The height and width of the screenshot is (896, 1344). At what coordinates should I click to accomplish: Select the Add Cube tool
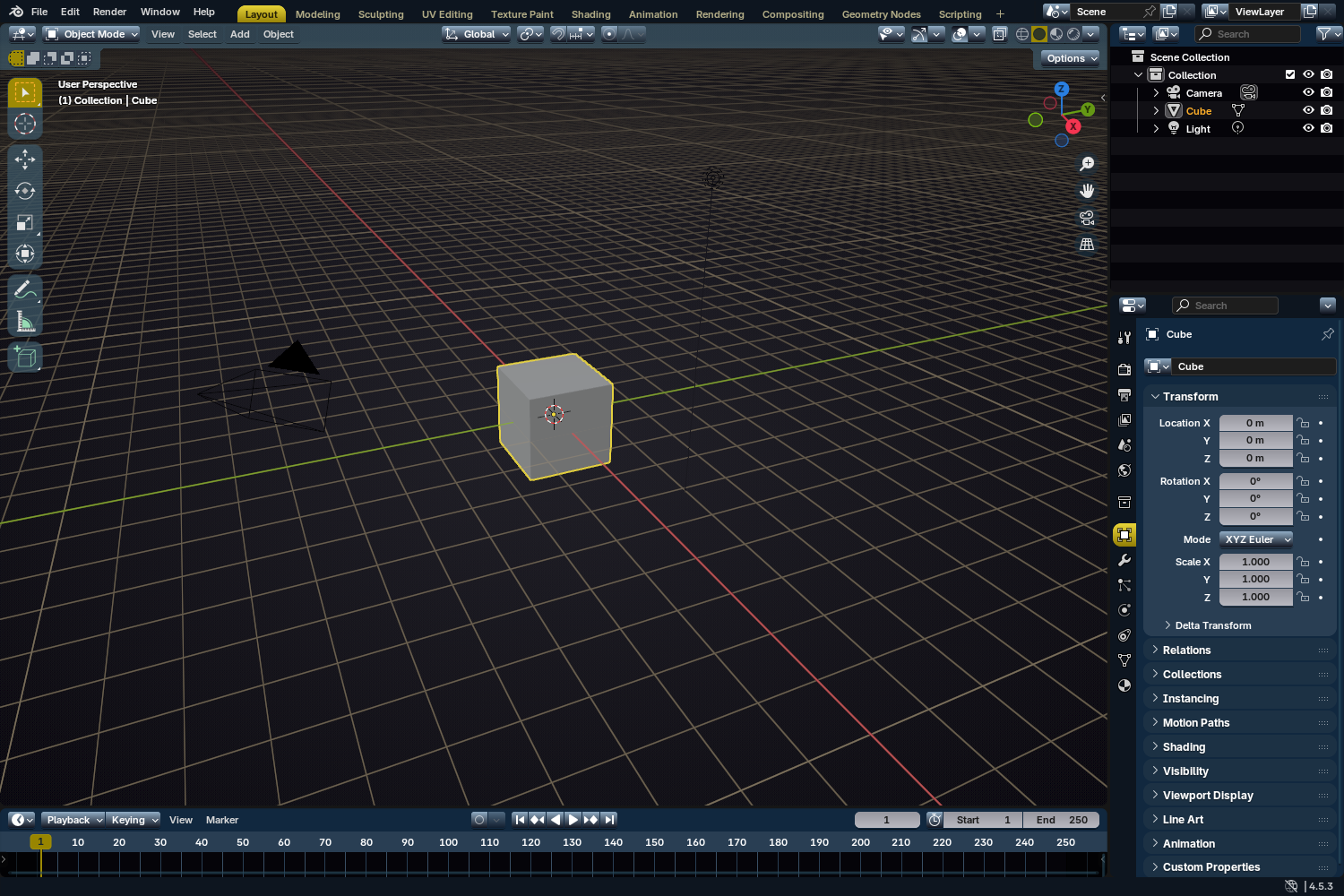pos(25,358)
